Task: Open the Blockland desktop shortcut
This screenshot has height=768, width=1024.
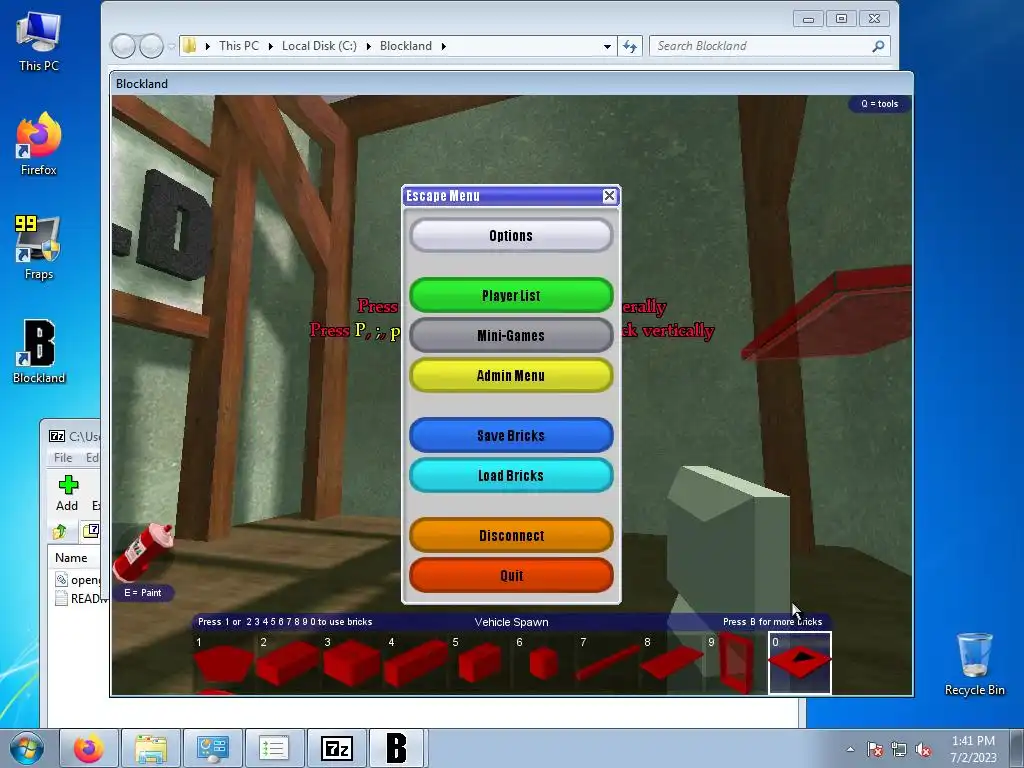Action: [x=39, y=352]
